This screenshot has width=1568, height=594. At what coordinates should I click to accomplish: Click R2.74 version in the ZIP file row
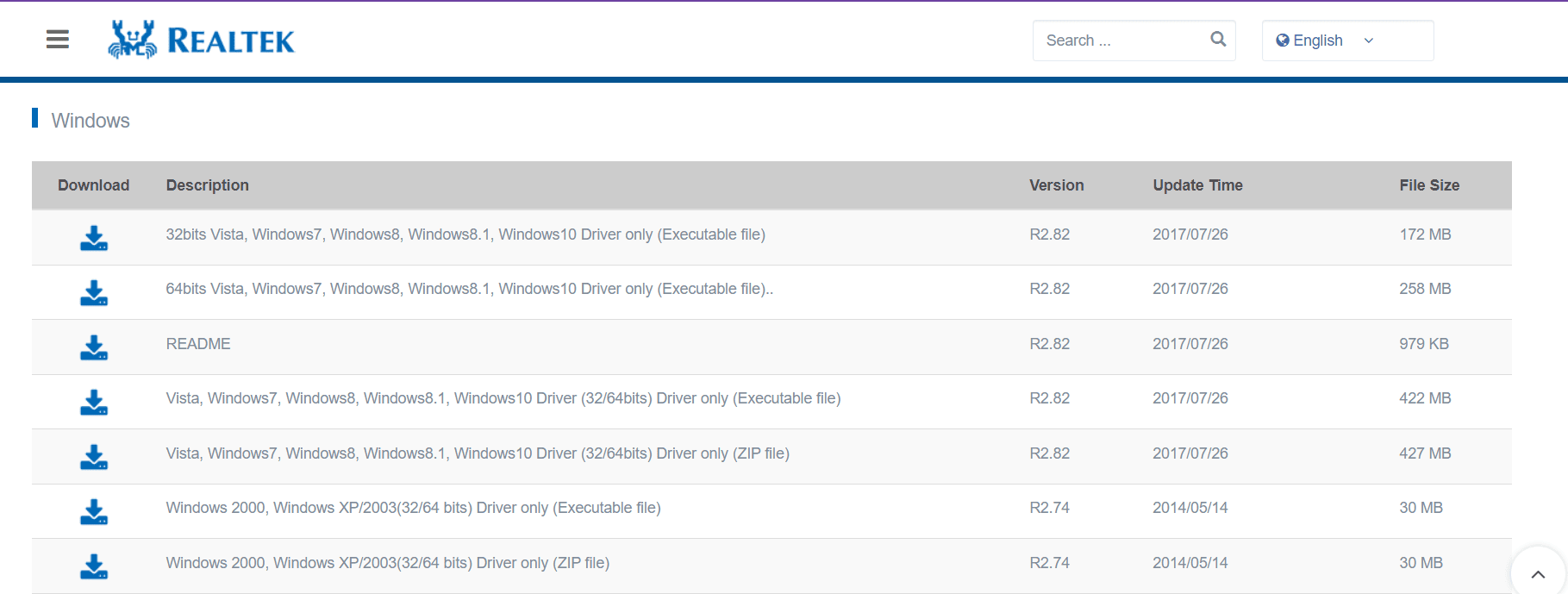point(1049,563)
